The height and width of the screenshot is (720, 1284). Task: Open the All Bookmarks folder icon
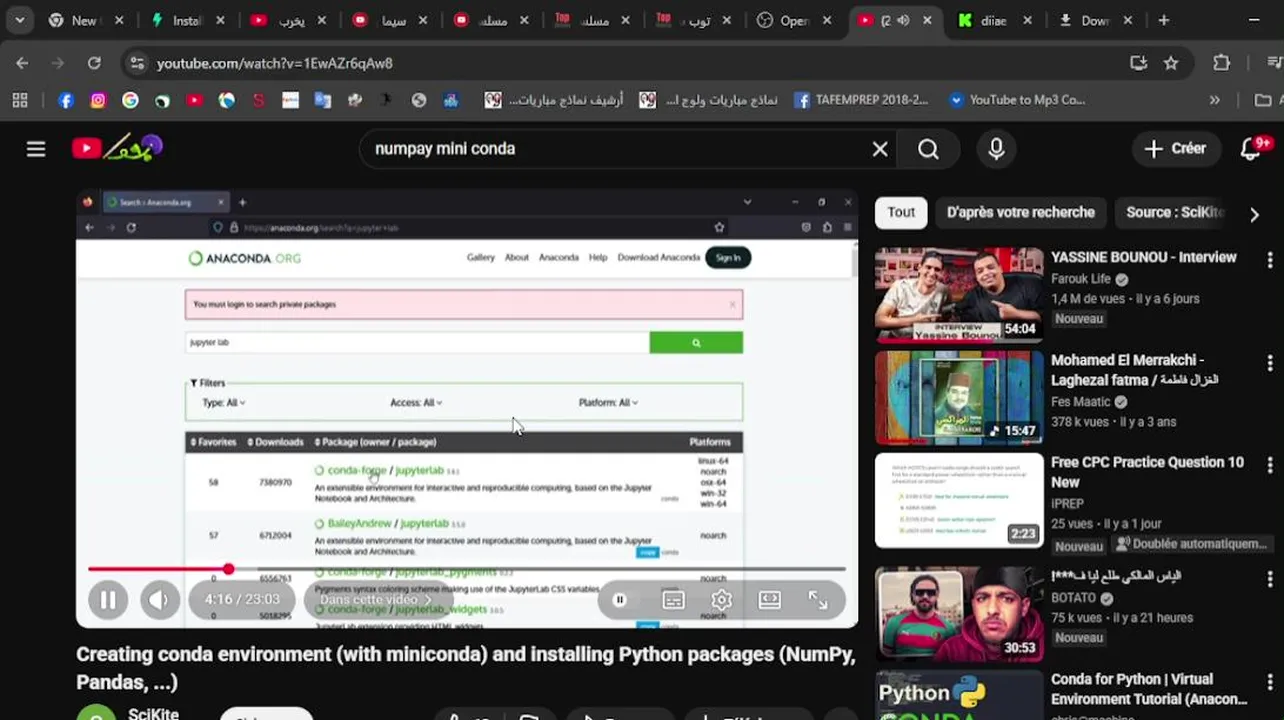click(x=1264, y=100)
